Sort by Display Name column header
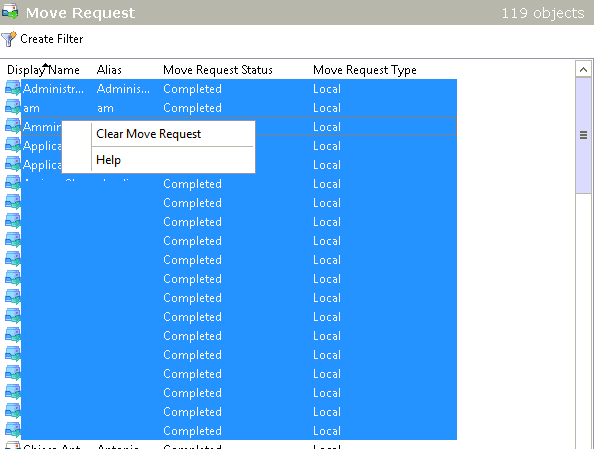This screenshot has width=595, height=449. click(43, 70)
